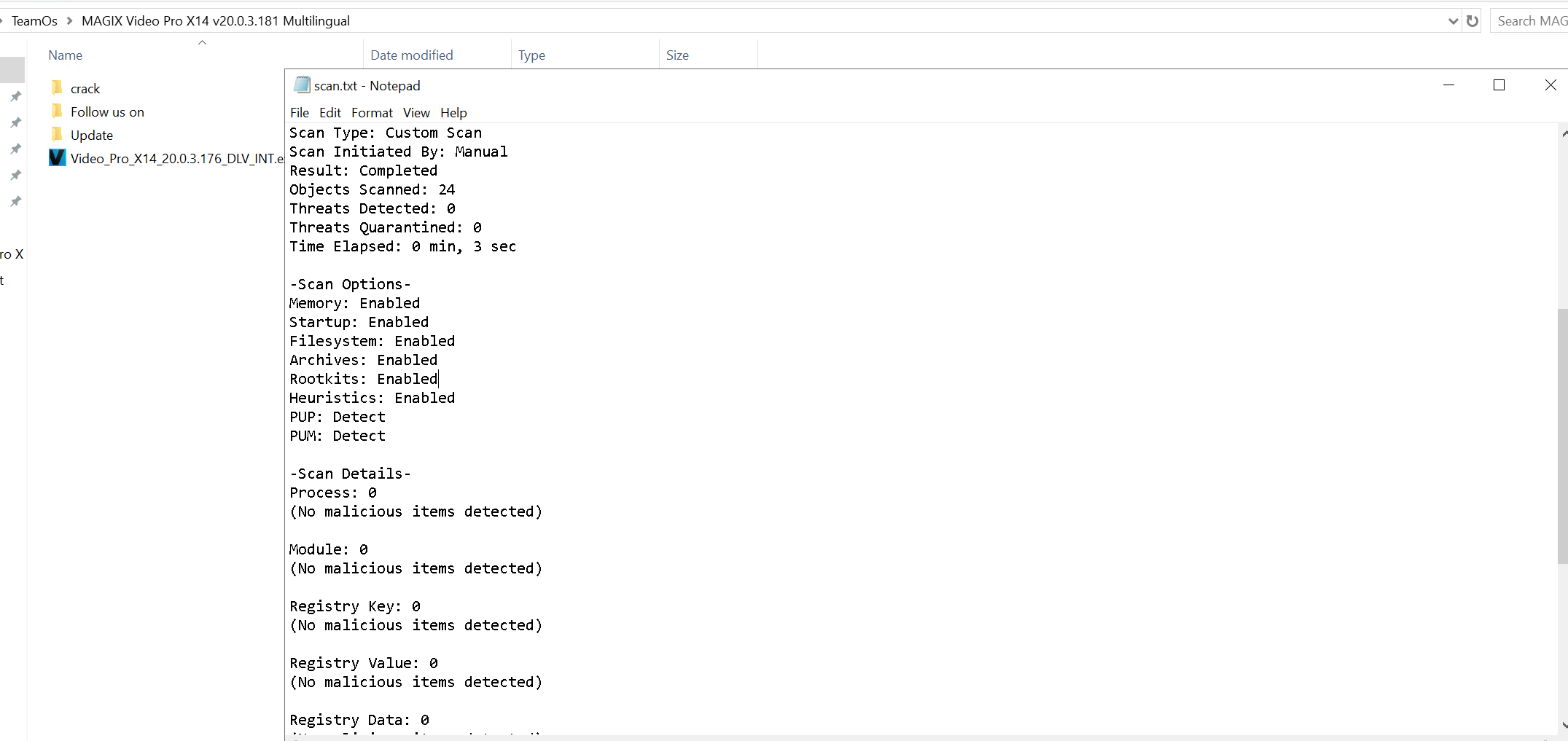Viewport: 1568px width, 741px height.
Task: Click the '-Scan Details-' heading line
Action: (351, 474)
